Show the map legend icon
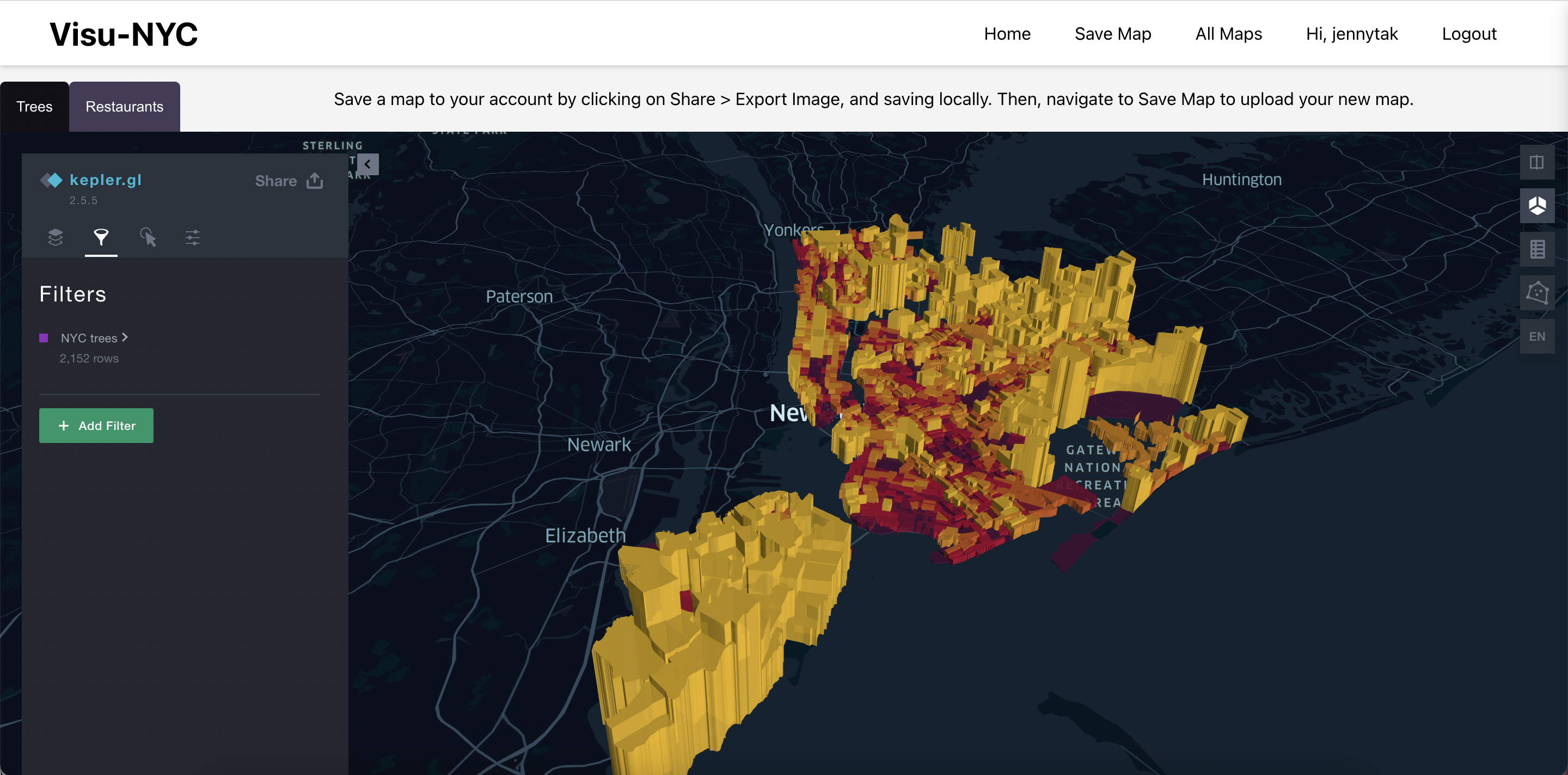Image resolution: width=1568 pixels, height=775 pixels. coord(1536,249)
